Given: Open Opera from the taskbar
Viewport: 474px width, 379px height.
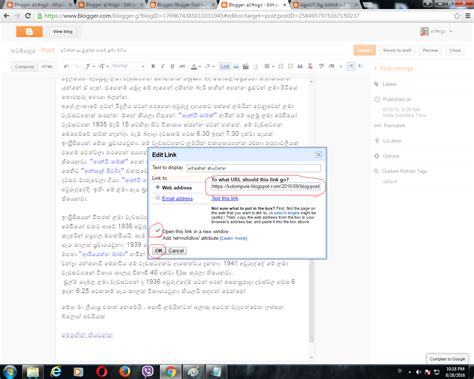Looking at the screenshot, I should pyautogui.click(x=102, y=372).
